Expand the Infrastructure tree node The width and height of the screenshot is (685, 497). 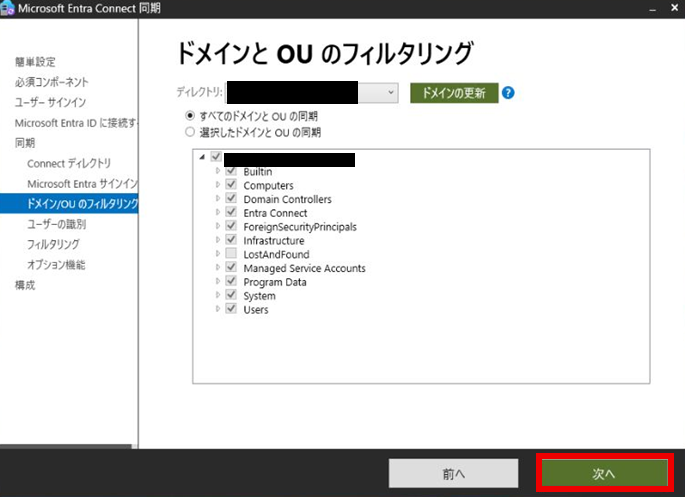[218, 241]
